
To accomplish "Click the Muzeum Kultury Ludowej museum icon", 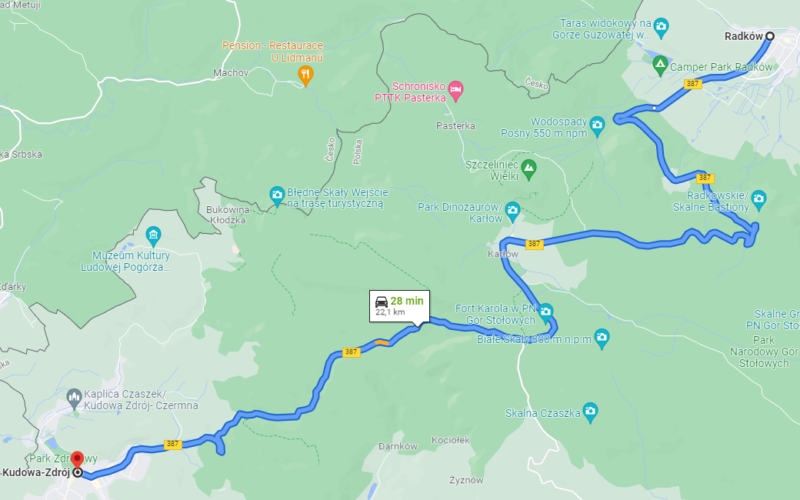I will [153, 236].
